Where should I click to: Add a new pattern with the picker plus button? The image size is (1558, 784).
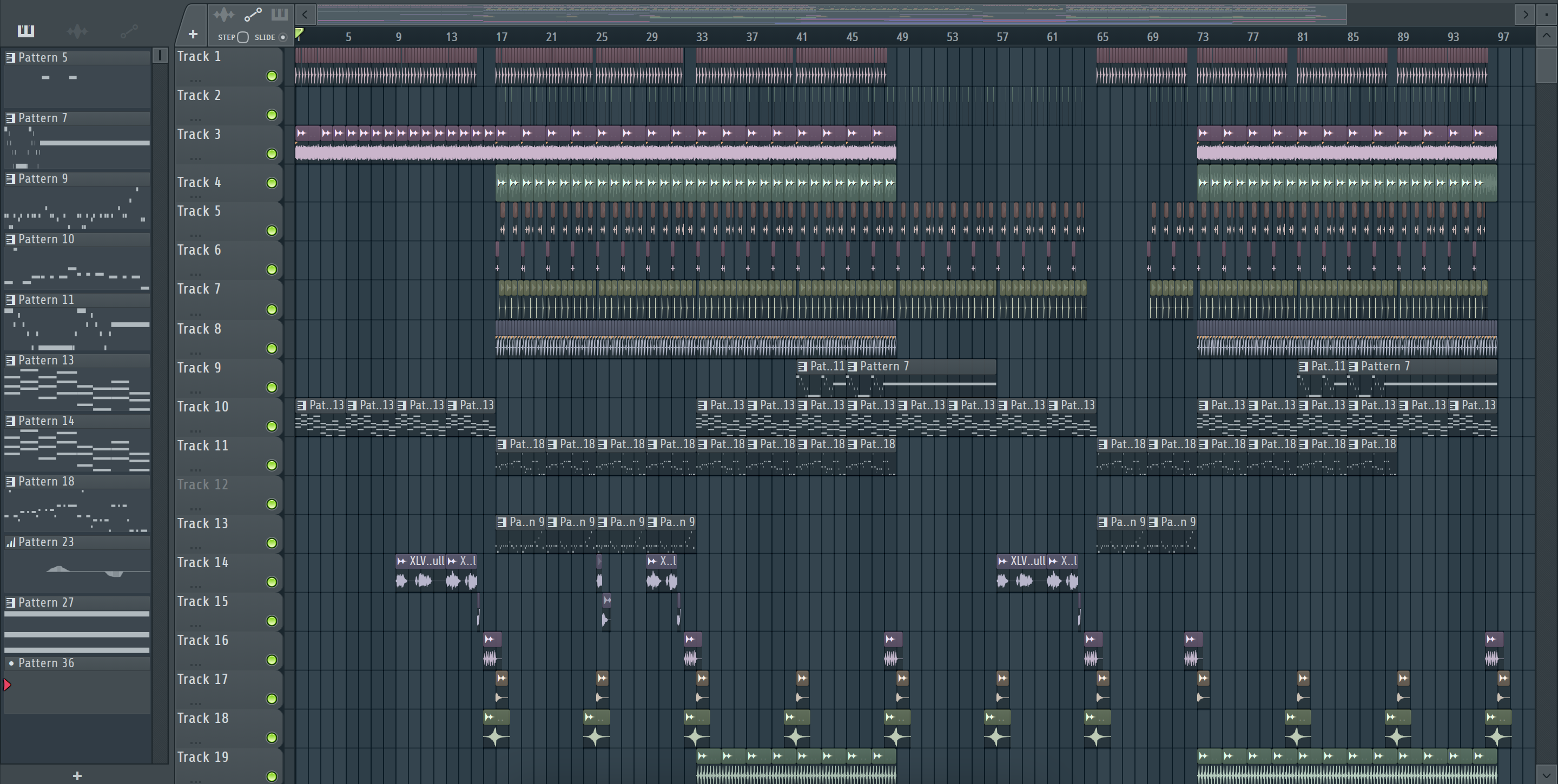click(x=77, y=775)
